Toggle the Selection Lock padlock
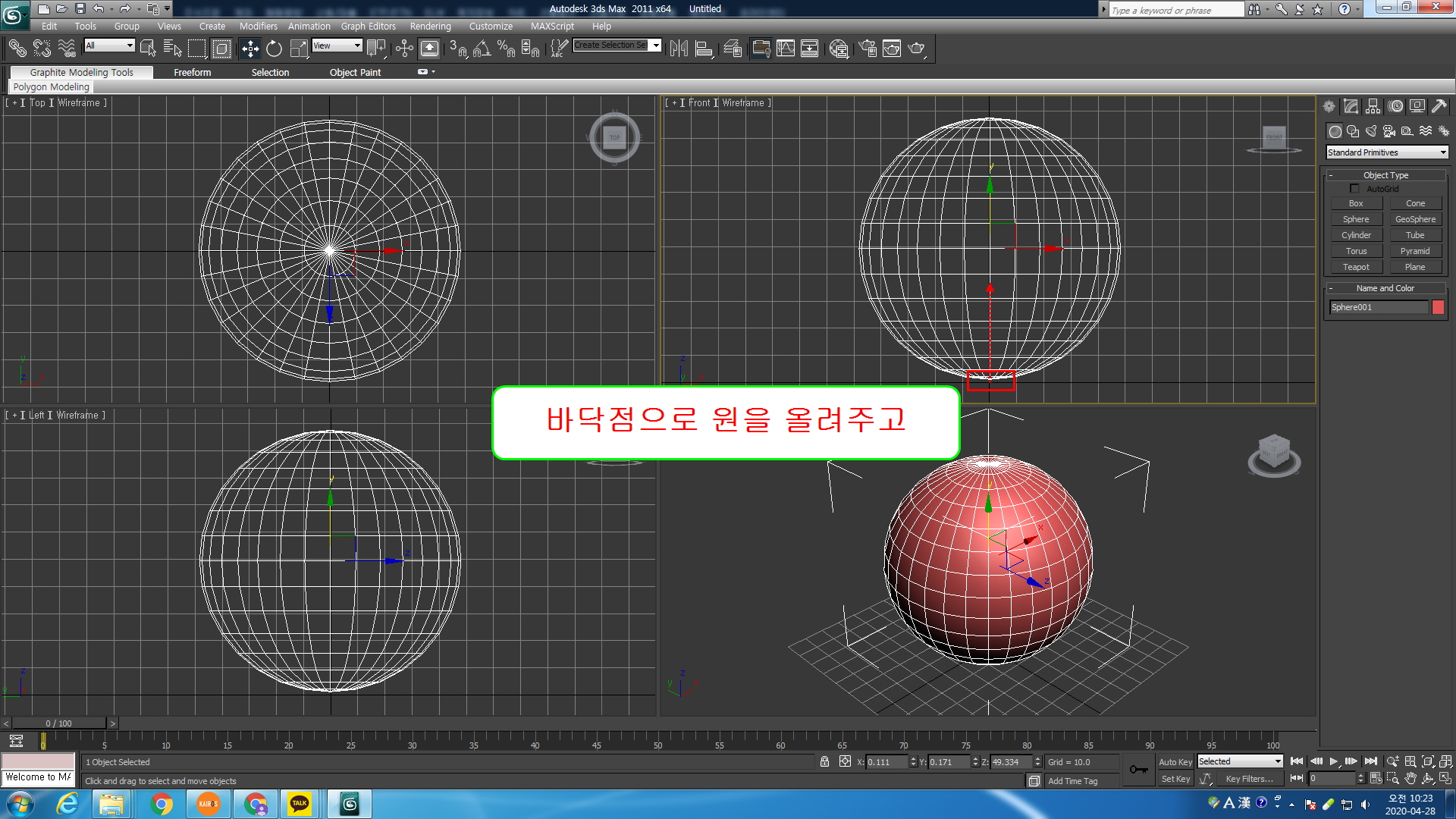The width and height of the screenshot is (1456, 819). pyautogui.click(x=824, y=761)
